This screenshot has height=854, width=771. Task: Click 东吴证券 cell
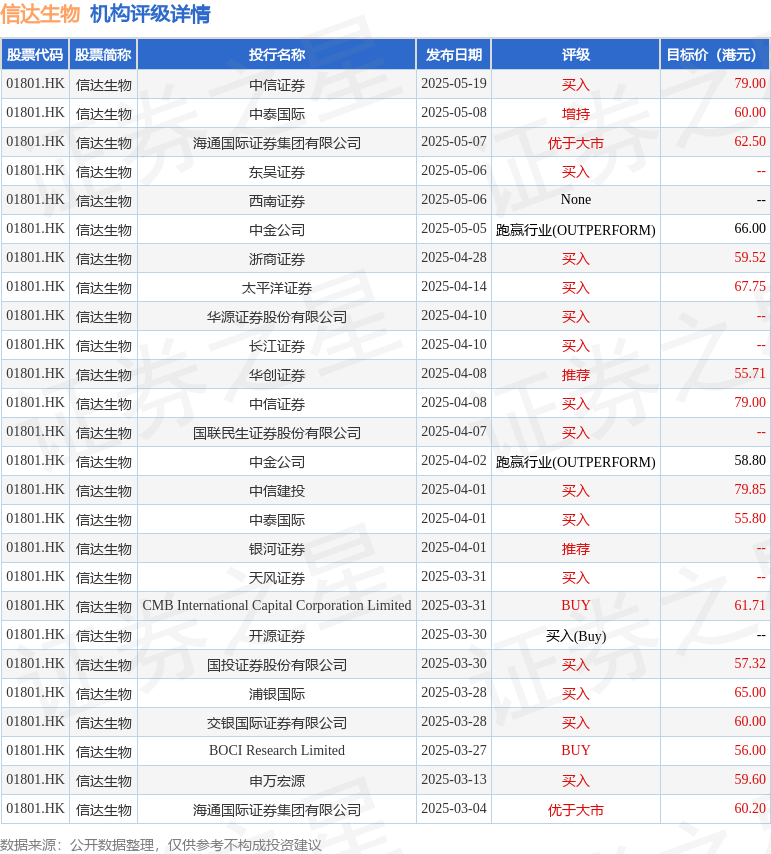[x=277, y=172]
